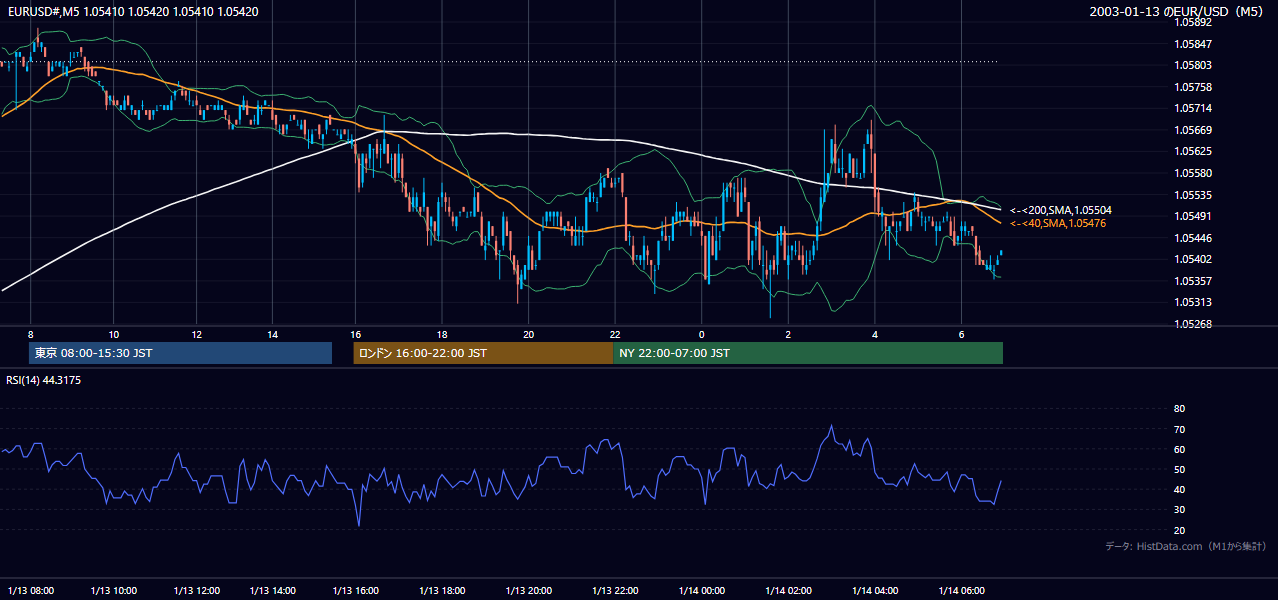Click price level 1.05625 on the axis
1278x600 pixels.
[1193, 152]
